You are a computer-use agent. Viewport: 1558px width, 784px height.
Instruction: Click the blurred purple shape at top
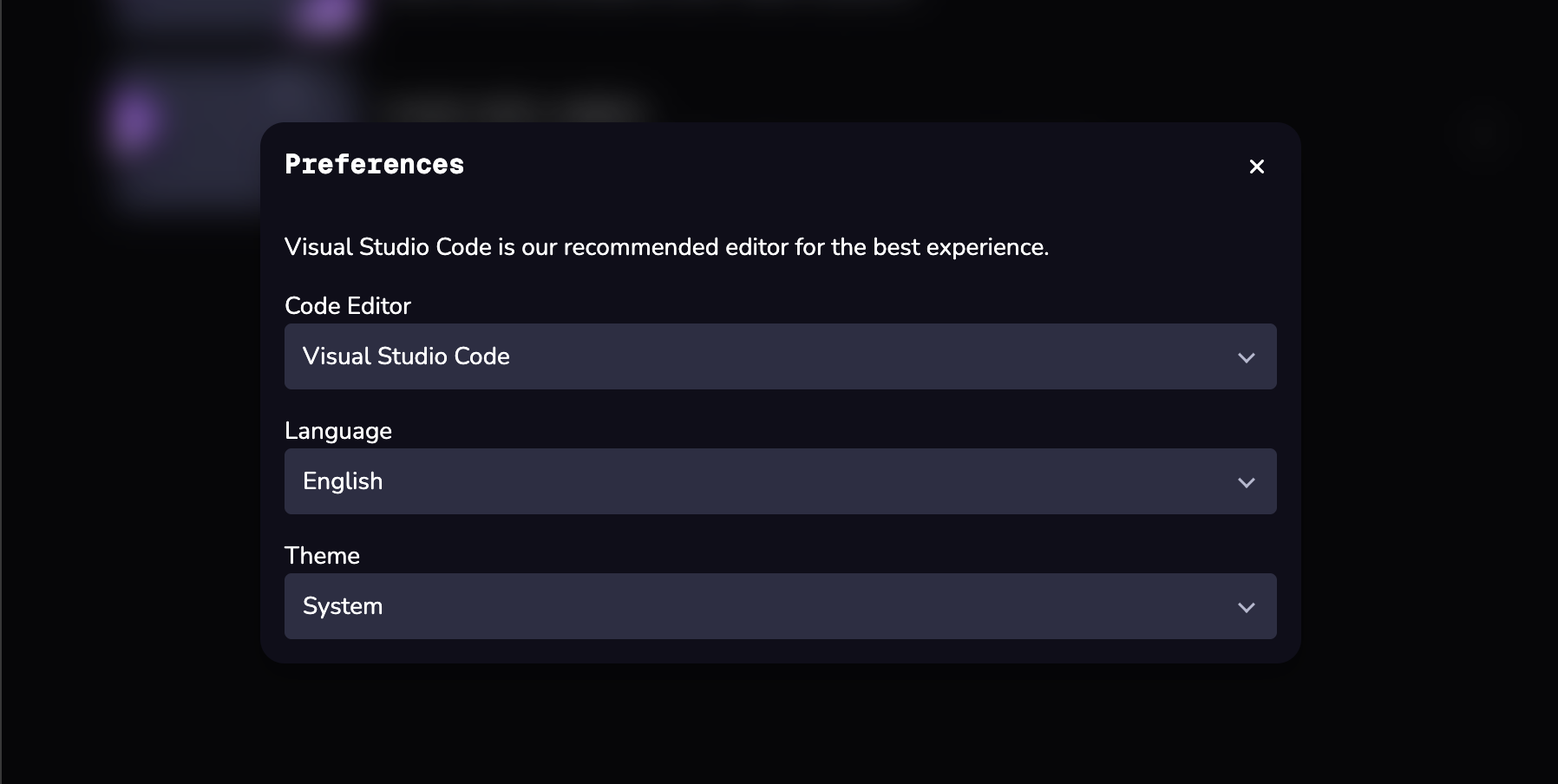(x=326, y=16)
